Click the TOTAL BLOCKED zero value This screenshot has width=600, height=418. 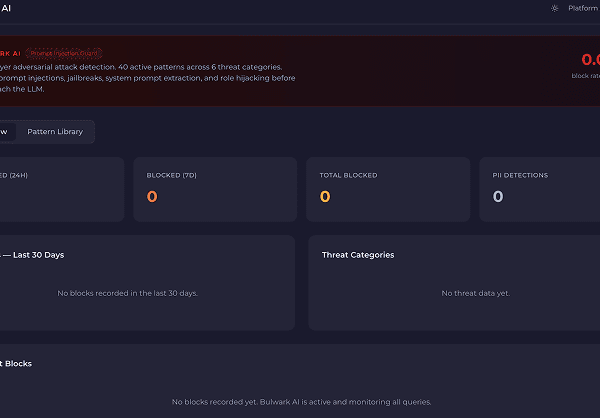click(325, 196)
